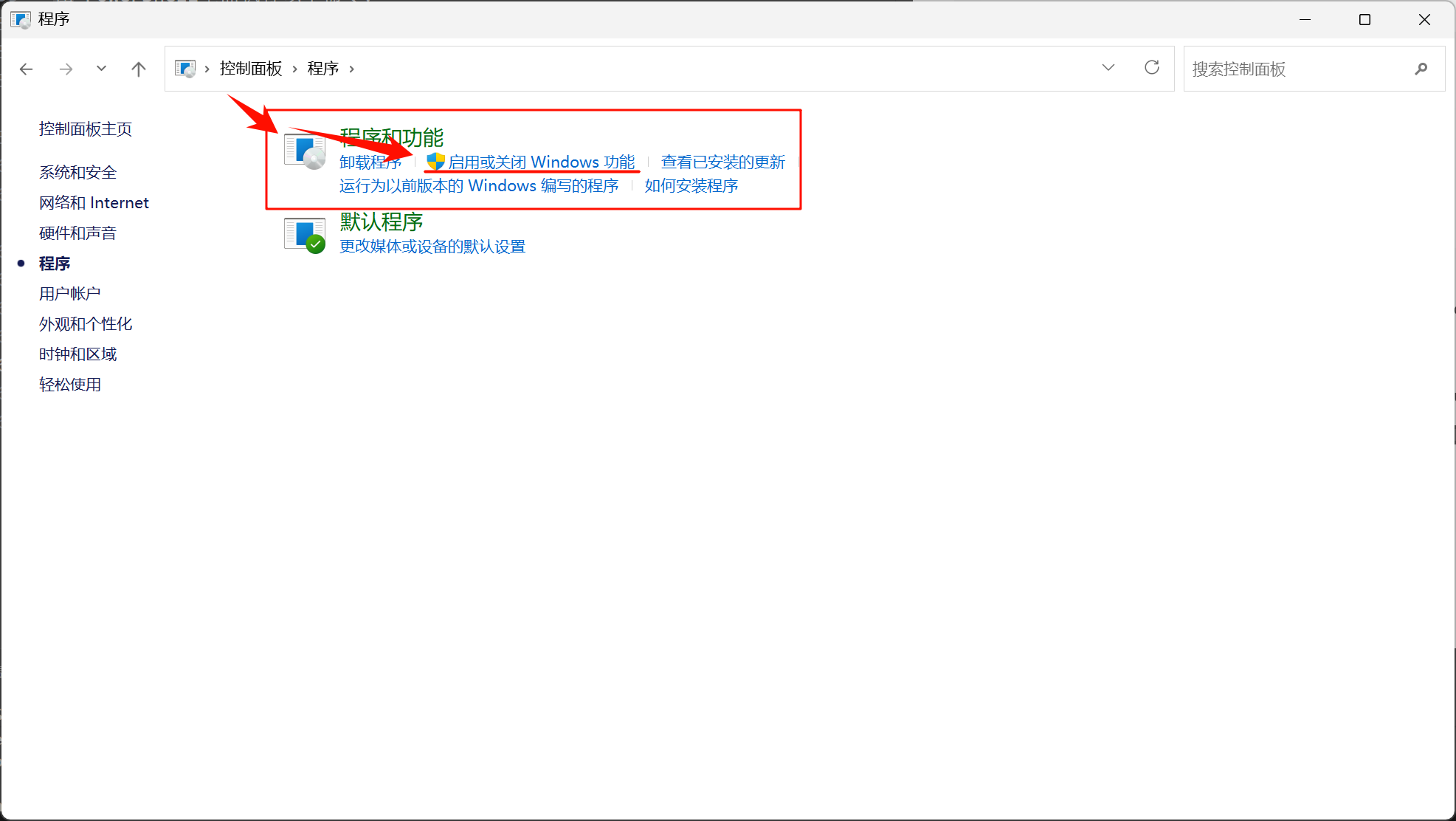Click the 程序和功能 application icon

303,149
